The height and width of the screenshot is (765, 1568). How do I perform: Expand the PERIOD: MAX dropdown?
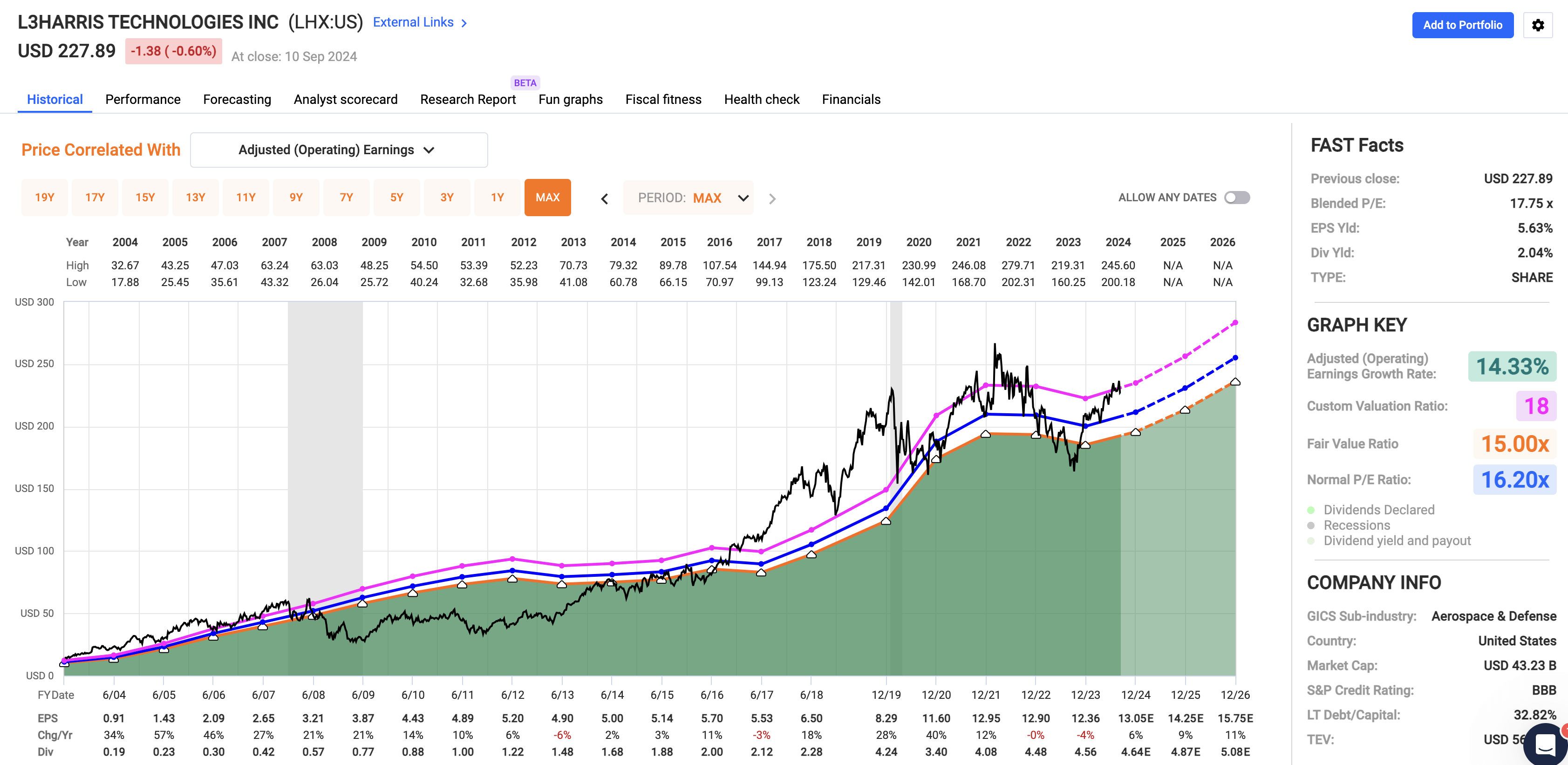click(689, 198)
